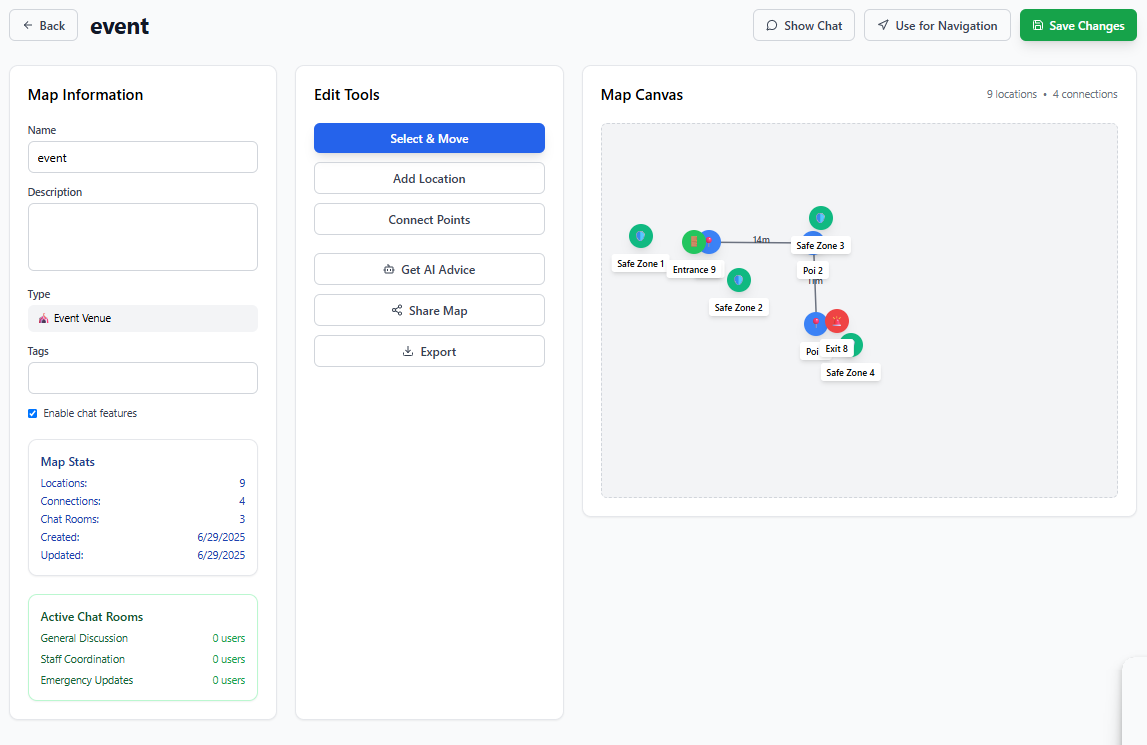Select the Safe Zone 3 marker
The height and width of the screenshot is (745, 1147).
click(821, 217)
